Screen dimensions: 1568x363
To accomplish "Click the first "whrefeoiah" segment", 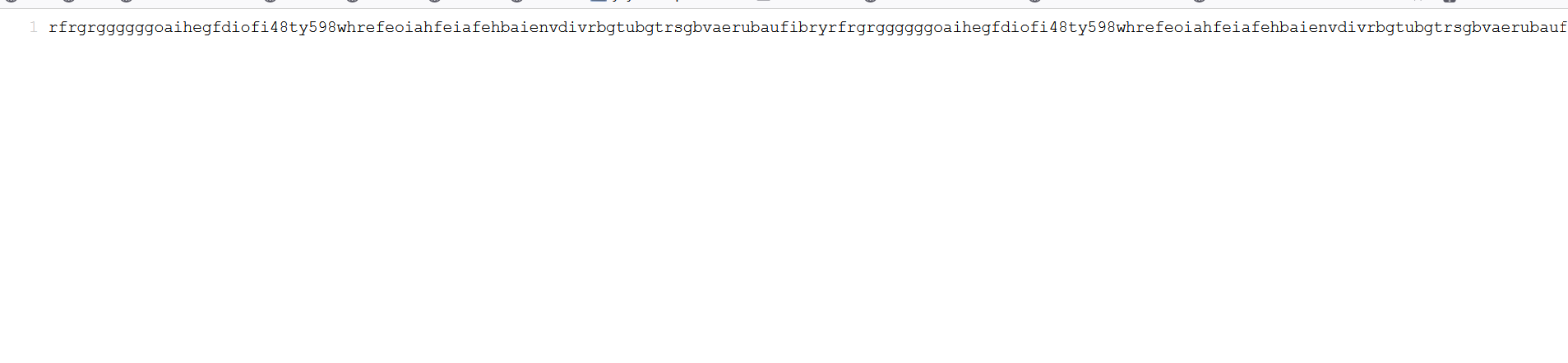I will coord(386,28).
